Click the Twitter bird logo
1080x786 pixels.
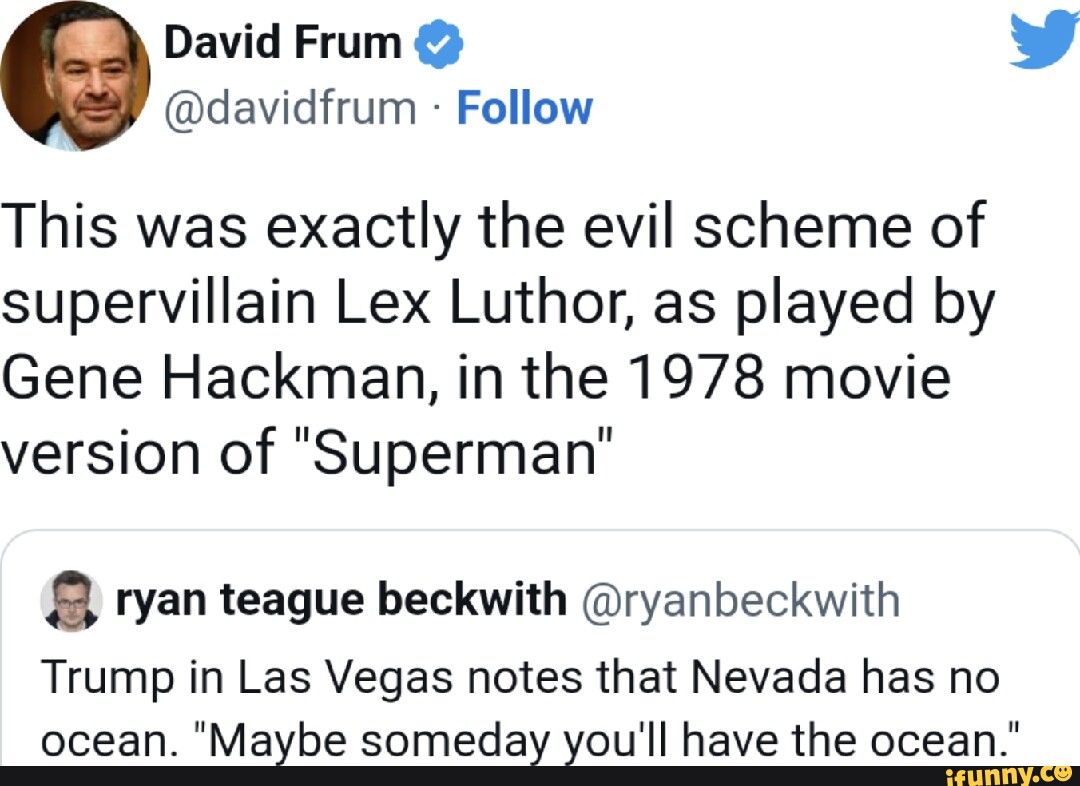(1045, 44)
